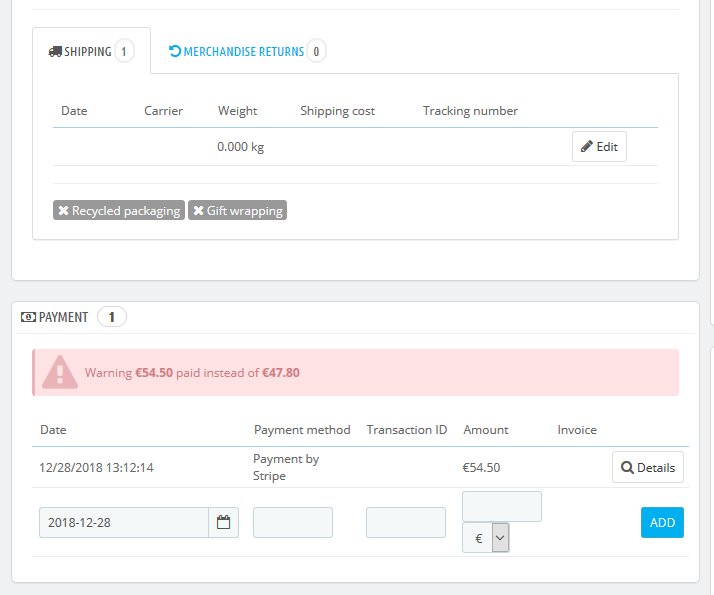Click the shipping count badge 1

tap(124, 51)
